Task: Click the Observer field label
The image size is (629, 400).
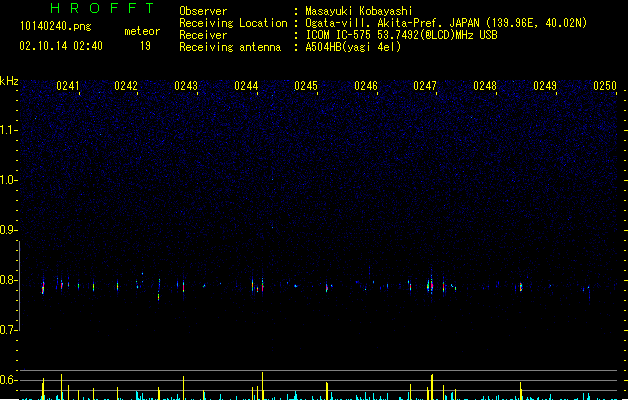Action: (x=203, y=11)
